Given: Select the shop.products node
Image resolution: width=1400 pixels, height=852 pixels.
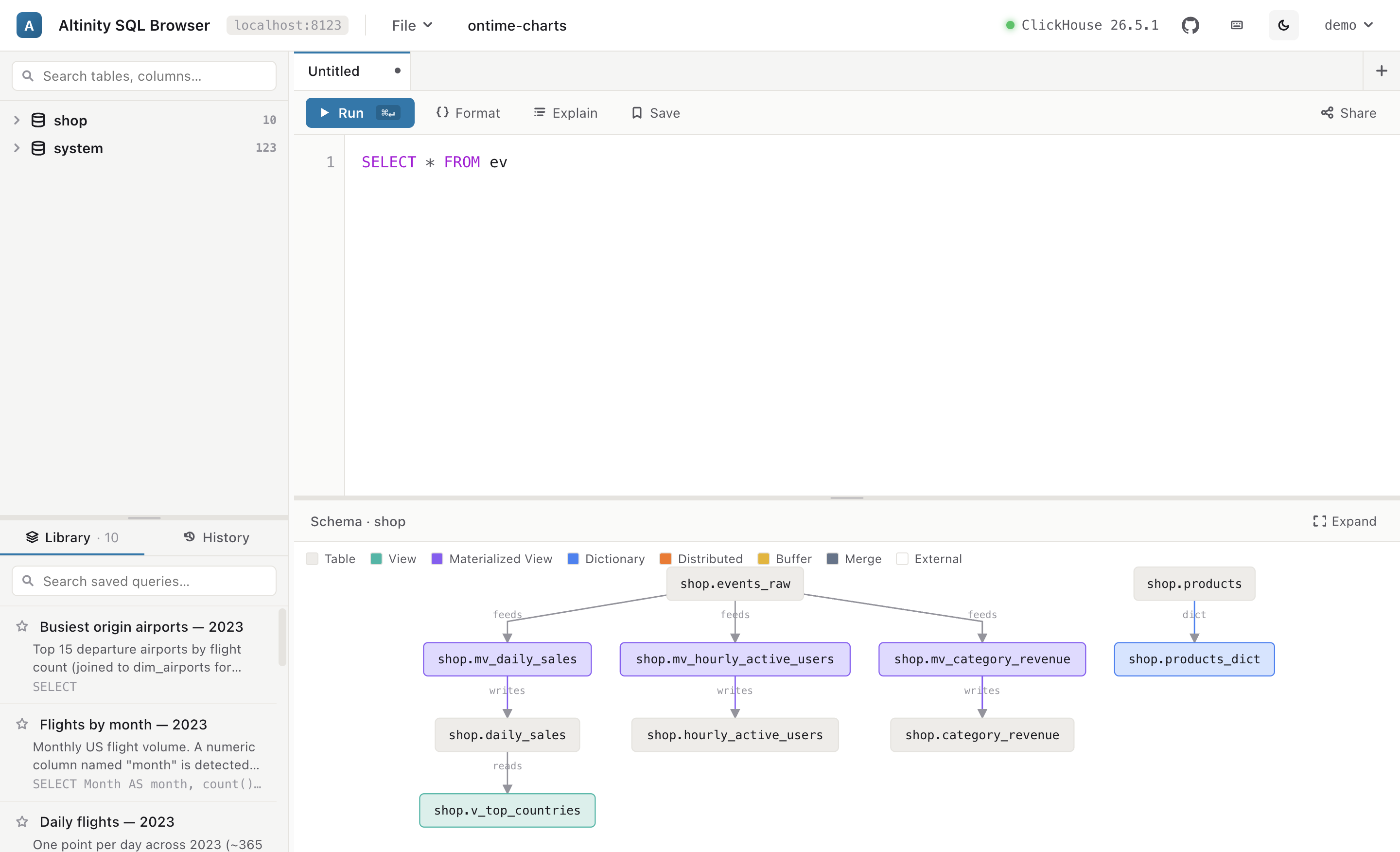Looking at the screenshot, I should [x=1194, y=583].
